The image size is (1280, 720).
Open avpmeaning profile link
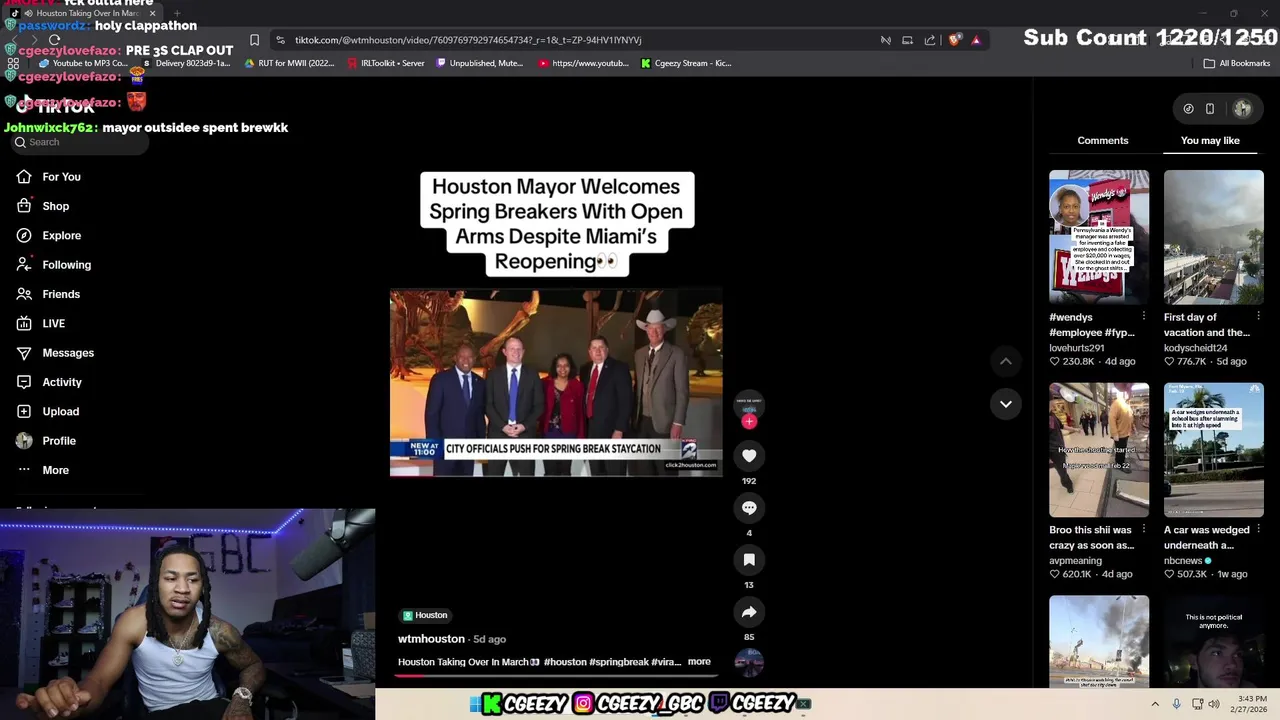(x=1075, y=561)
